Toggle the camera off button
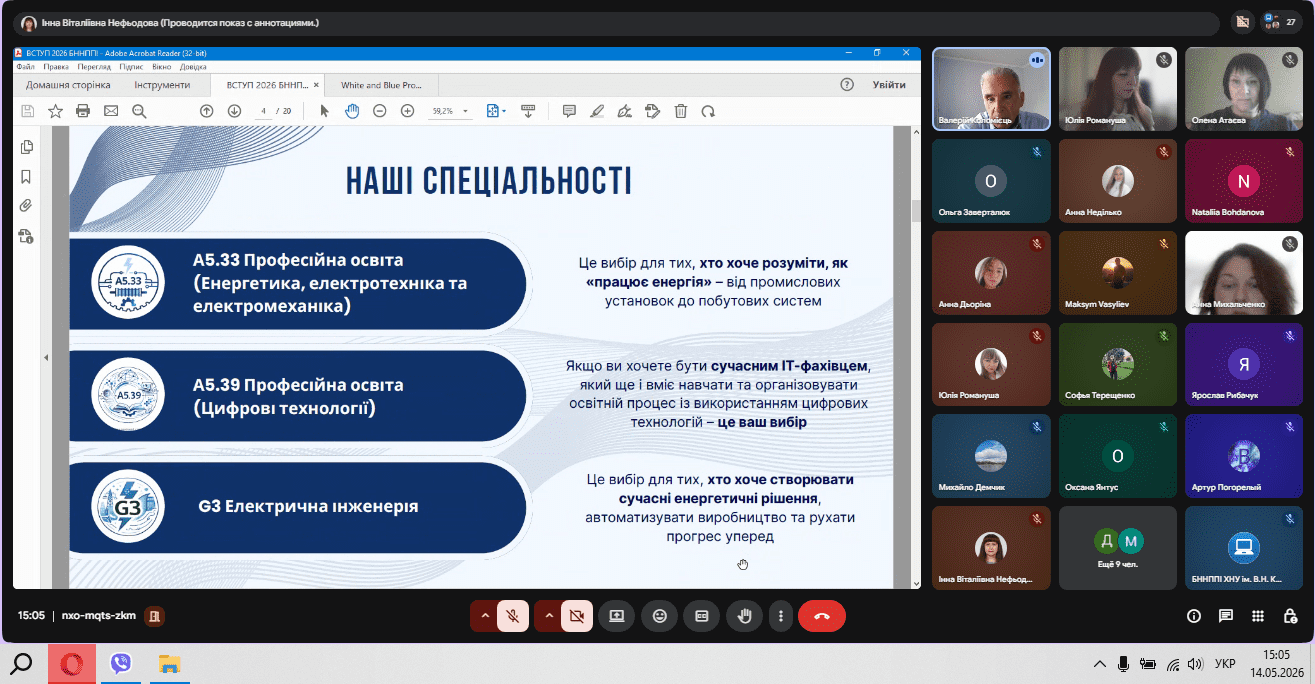Viewport: 1315px width, 684px height. [576, 616]
